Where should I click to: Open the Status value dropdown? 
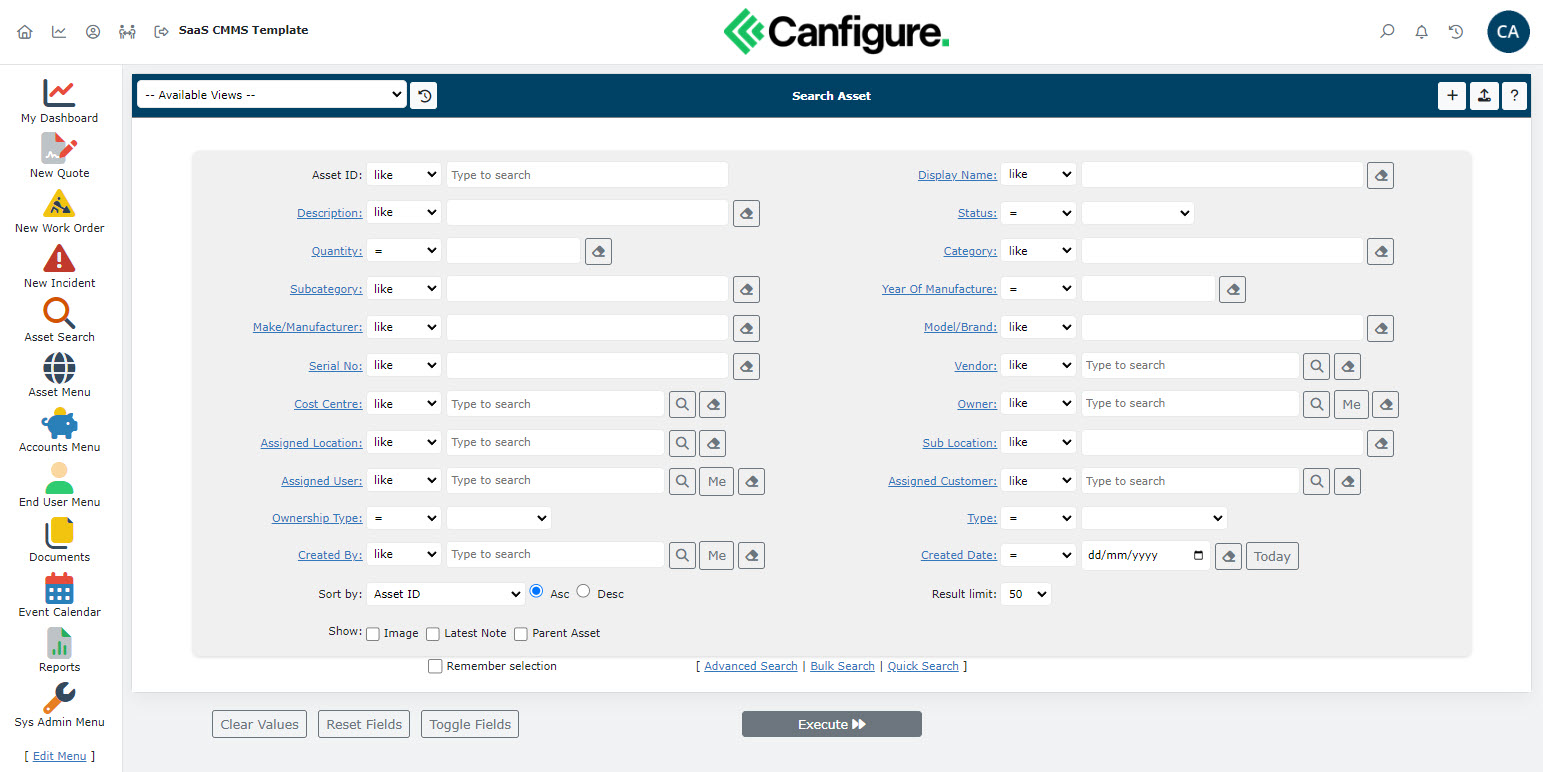click(x=1137, y=213)
